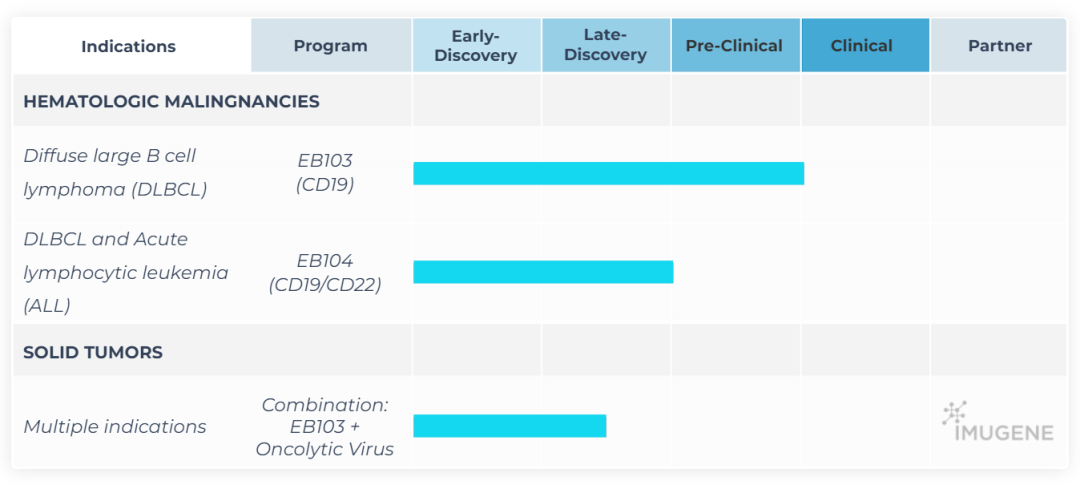This screenshot has width=1080, height=489.
Task: Click the EB103 (CD19) progress bar
Action: (x=608, y=173)
